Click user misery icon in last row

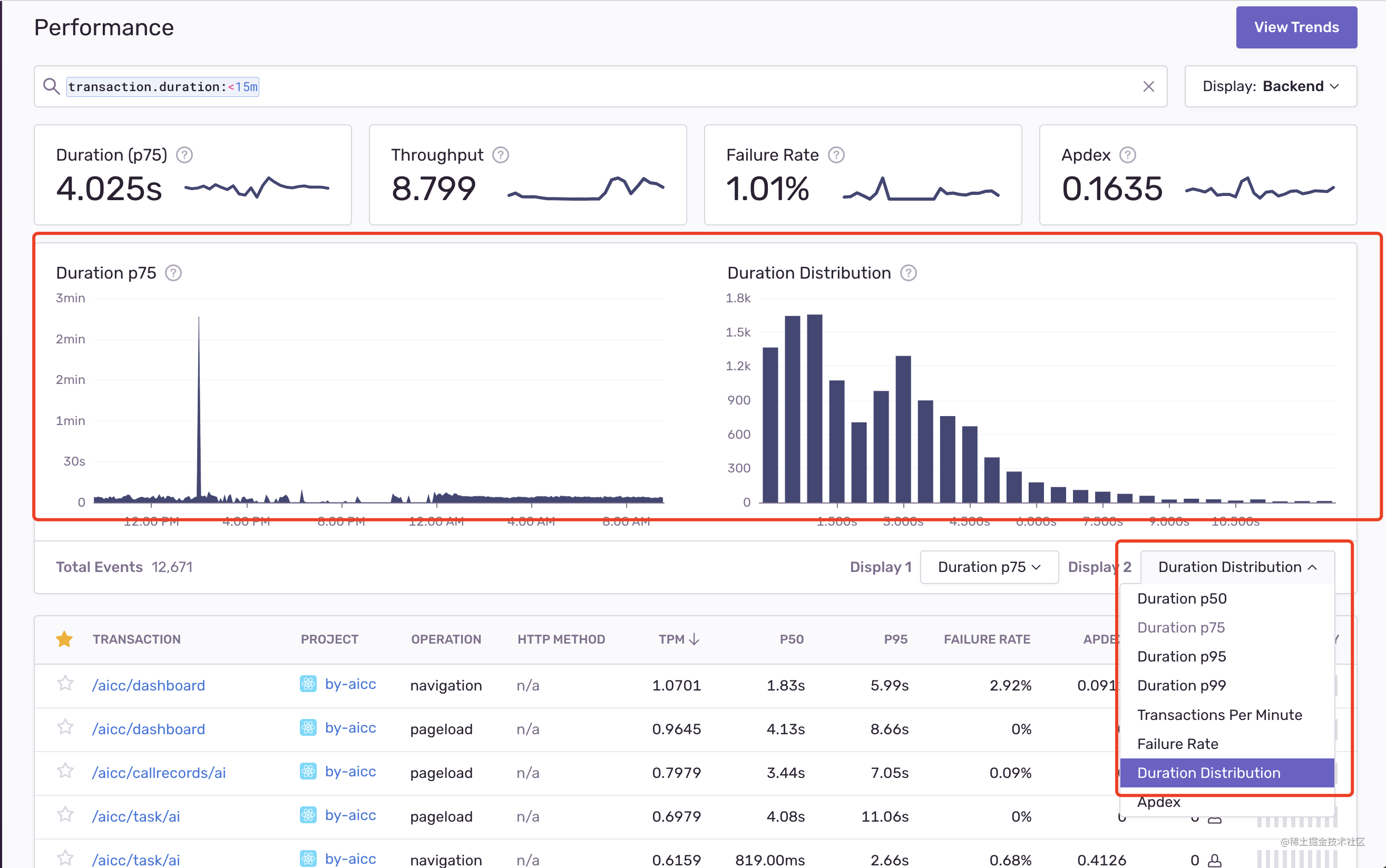click(1214, 860)
